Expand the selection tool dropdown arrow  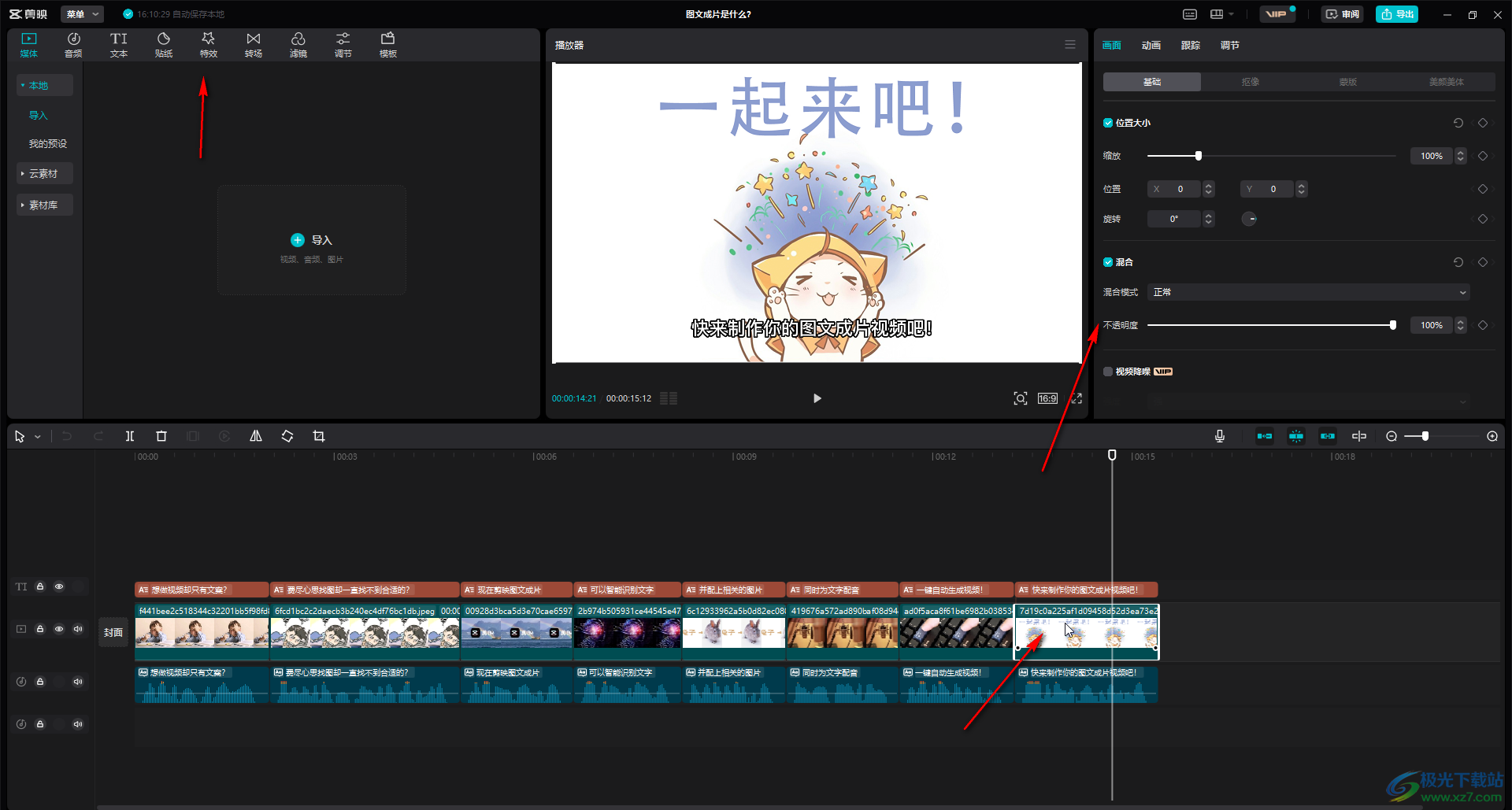[x=37, y=437]
